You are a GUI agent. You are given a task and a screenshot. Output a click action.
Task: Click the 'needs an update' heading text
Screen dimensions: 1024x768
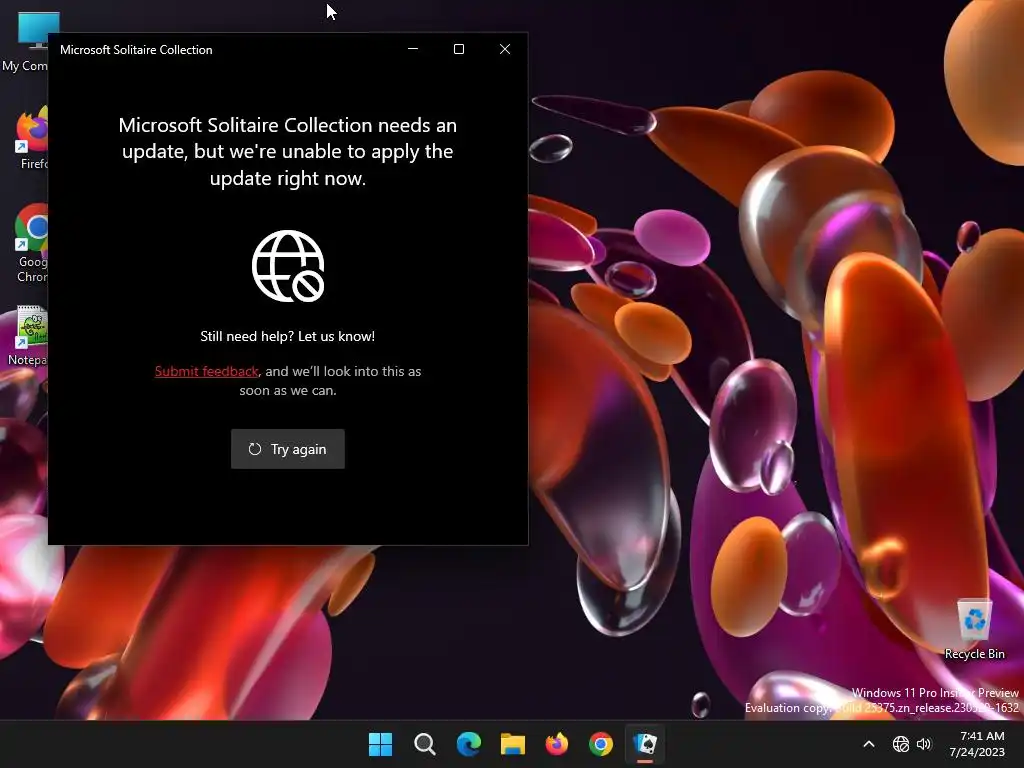pos(287,152)
